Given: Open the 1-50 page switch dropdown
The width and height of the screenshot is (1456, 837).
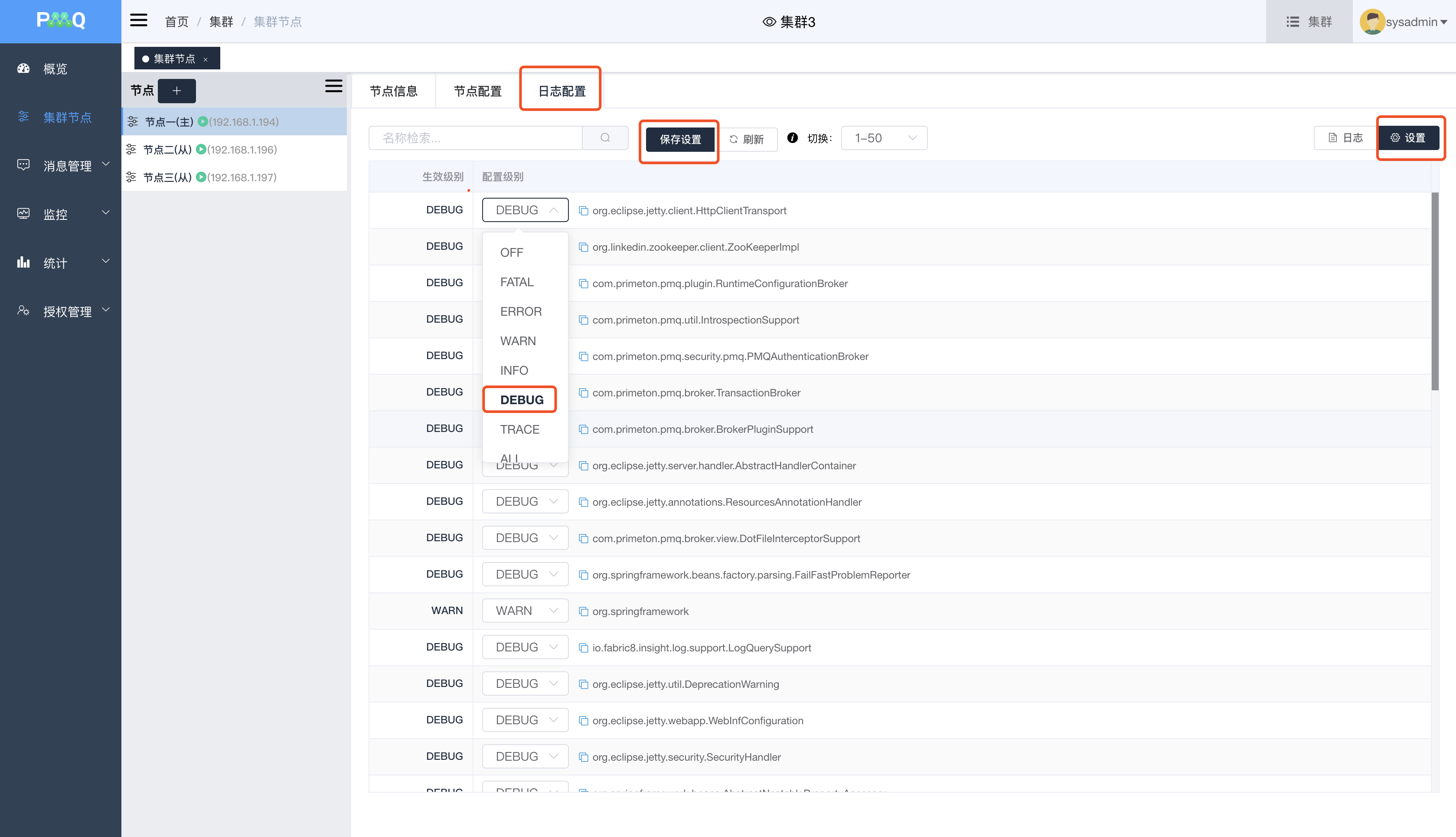Looking at the screenshot, I should (x=884, y=138).
